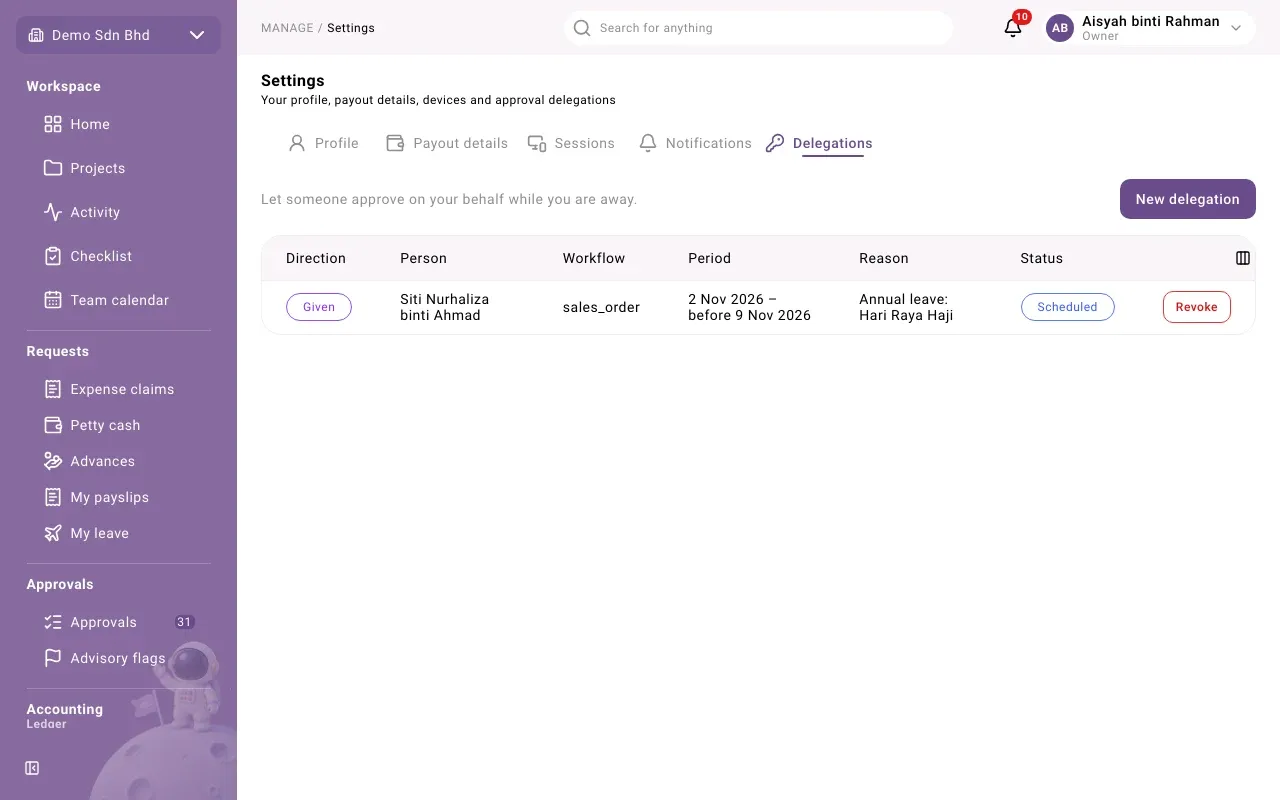The height and width of the screenshot is (800, 1280).
Task: Click the Projects folder icon
Action: [53, 168]
